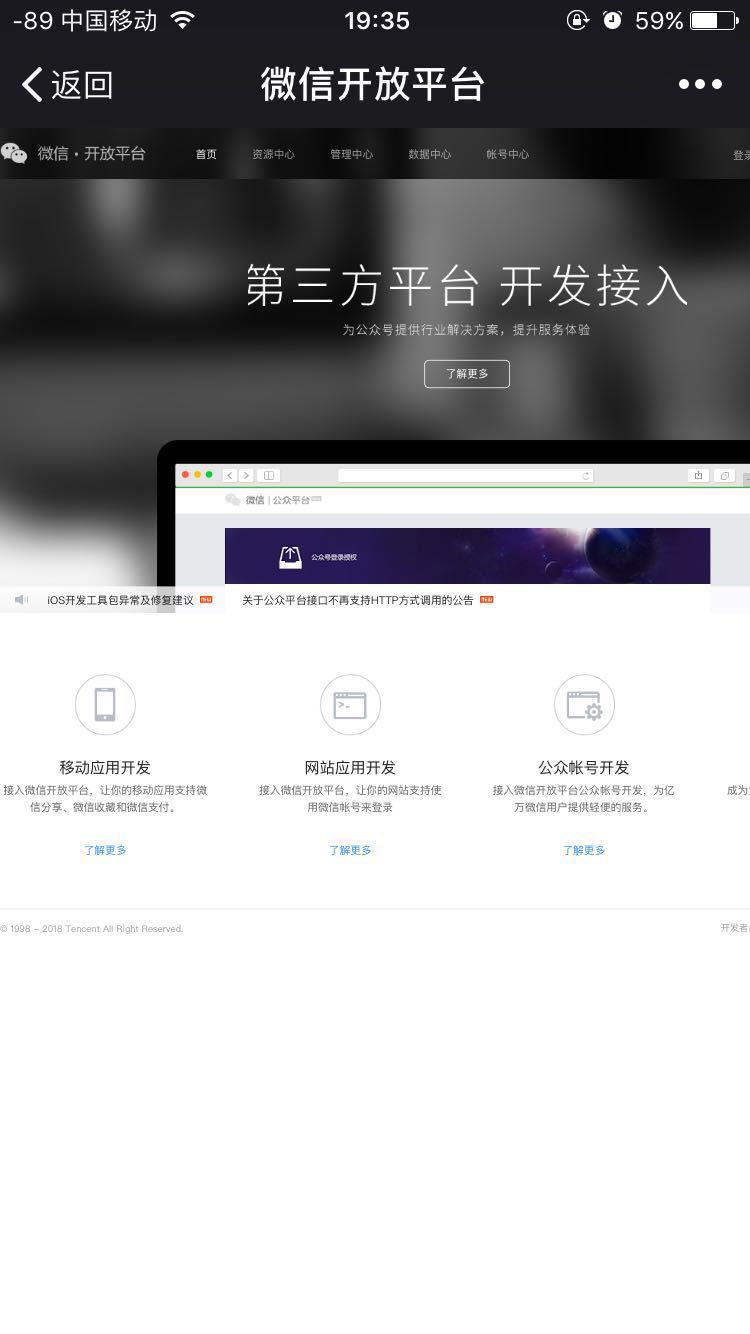Tap the 19:35 clock in status bar
This screenshot has width=750, height=1334.
point(377,20)
